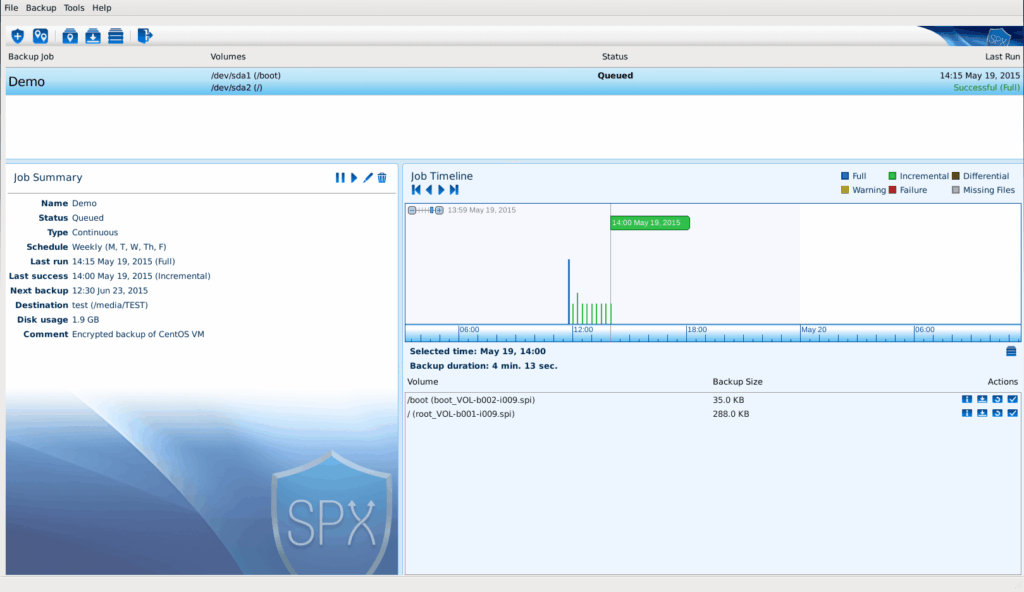This screenshot has width=1024, height=592.
Task: Run the Demo job with the play button
Action: point(354,177)
